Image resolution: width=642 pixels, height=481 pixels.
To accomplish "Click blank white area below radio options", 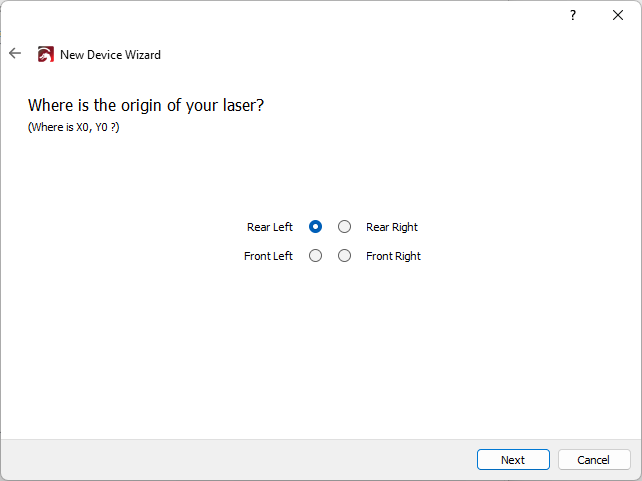I will (320, 350).
